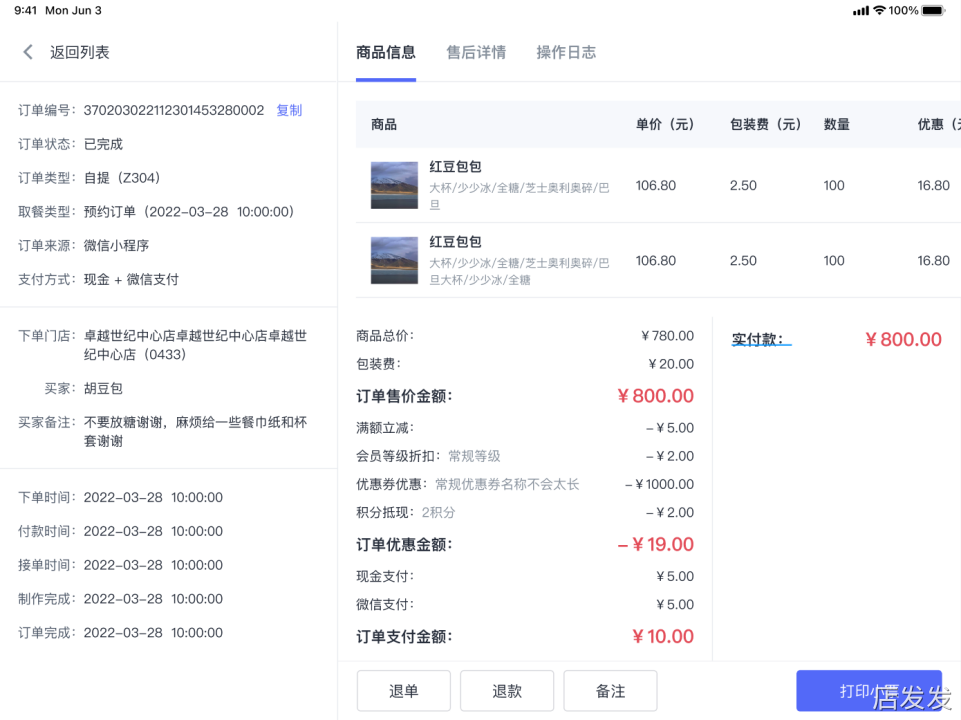Image resolution: width=961 pixels, height=720 pixels.
Task: Click 包装费 value ￥20.00
Action: pyautogui.click(x=671, y=364)
